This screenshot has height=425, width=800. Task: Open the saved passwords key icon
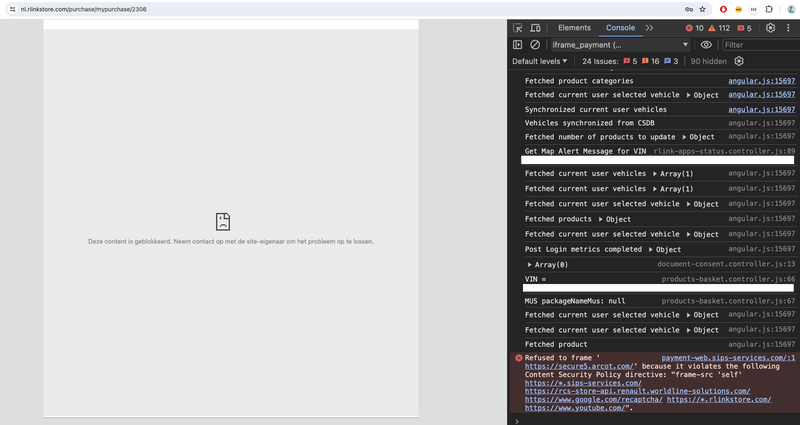coord(689,9)
